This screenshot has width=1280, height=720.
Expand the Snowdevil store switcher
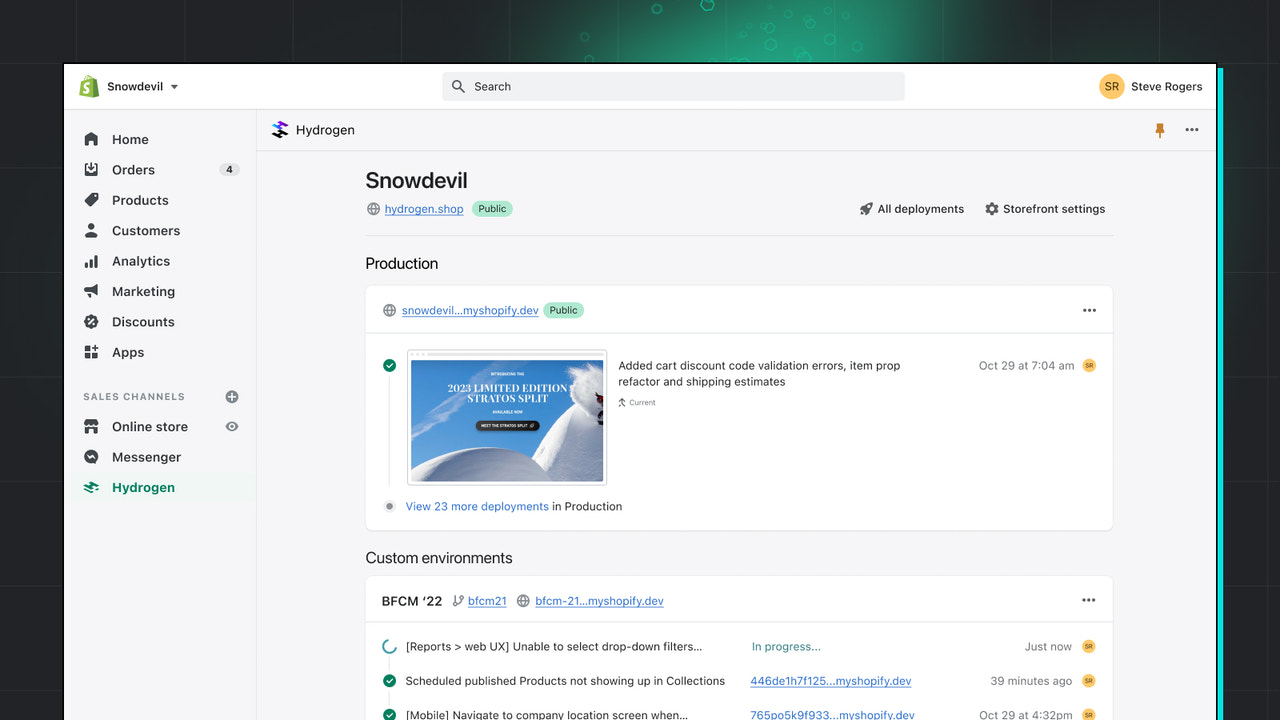click(x=129, y=86)
